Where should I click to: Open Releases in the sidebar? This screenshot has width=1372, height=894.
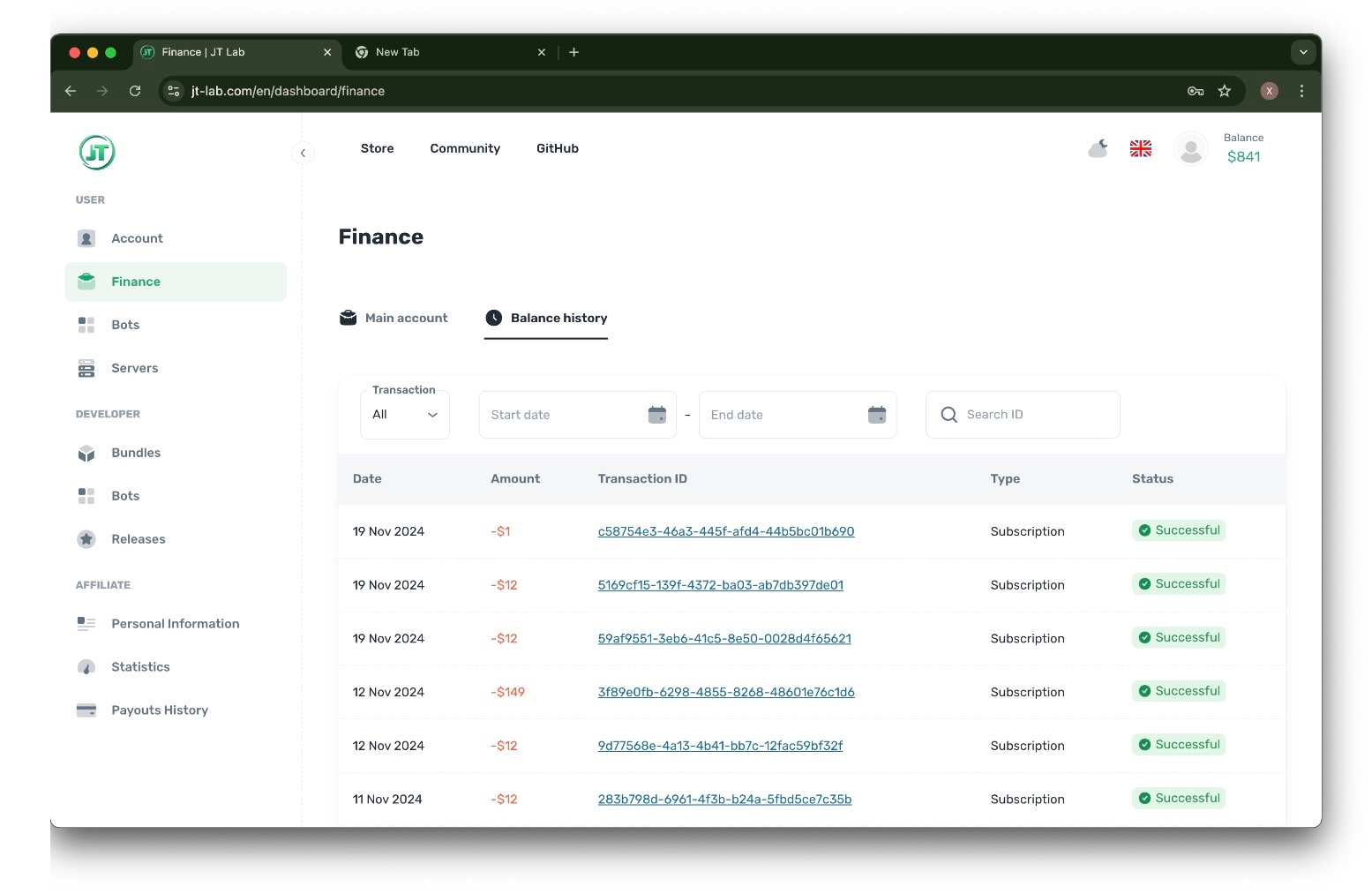tap(176, 539)
